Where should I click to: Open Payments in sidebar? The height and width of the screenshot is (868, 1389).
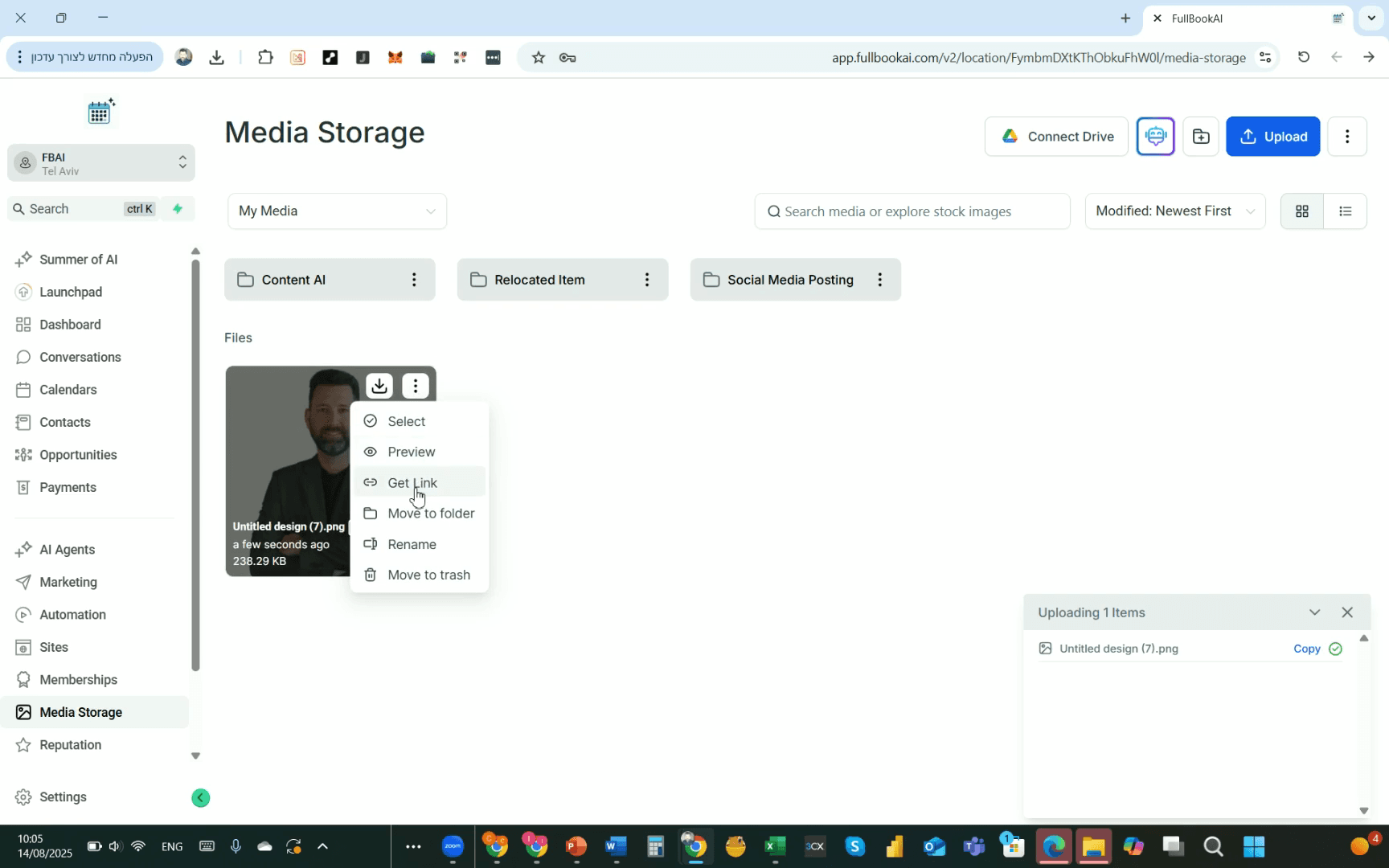pyautogui.click(x=68, y=487)
